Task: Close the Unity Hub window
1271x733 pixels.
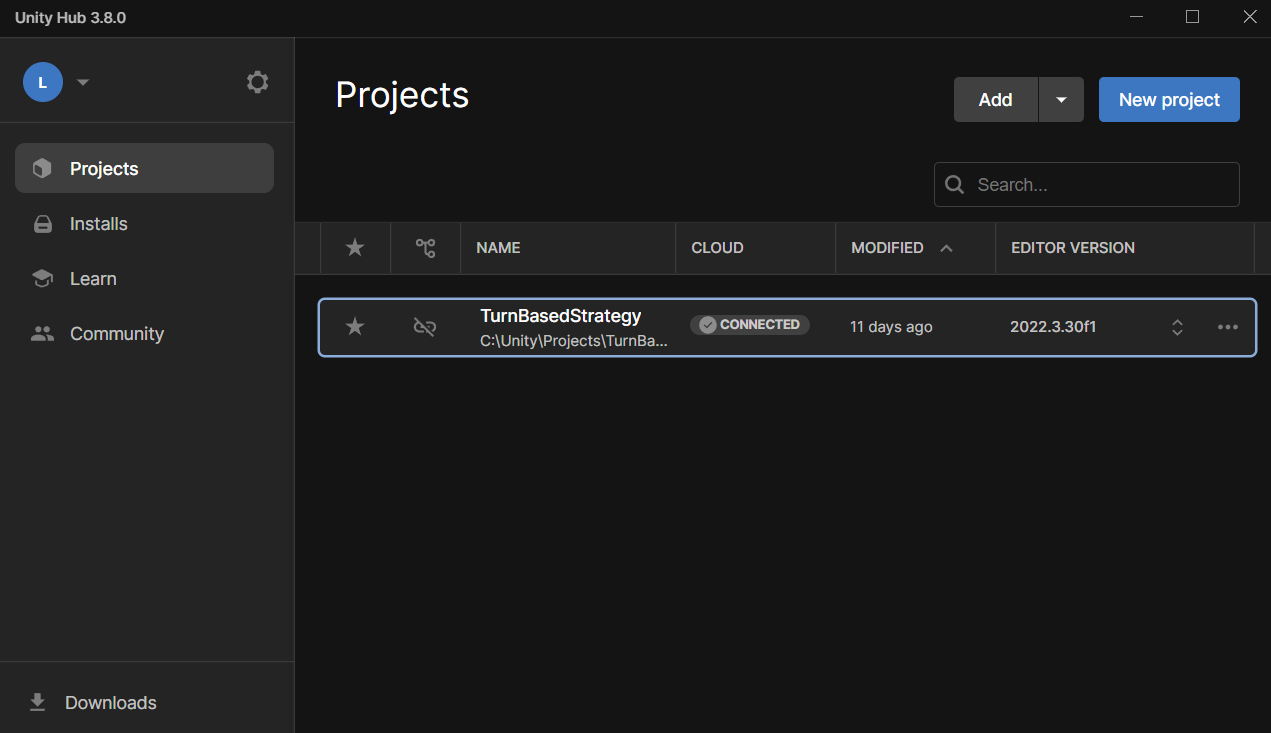Action: coord(1249,17)
